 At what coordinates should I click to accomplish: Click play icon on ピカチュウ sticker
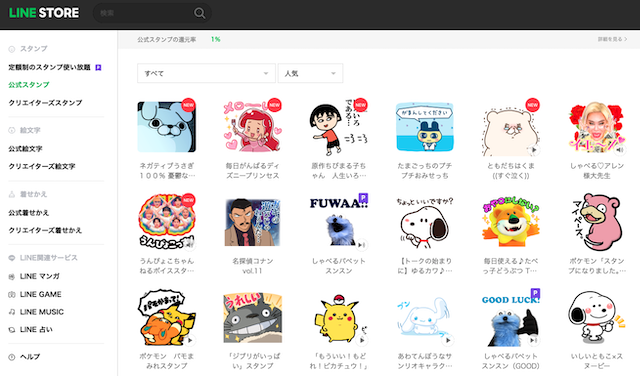(362, 340)
